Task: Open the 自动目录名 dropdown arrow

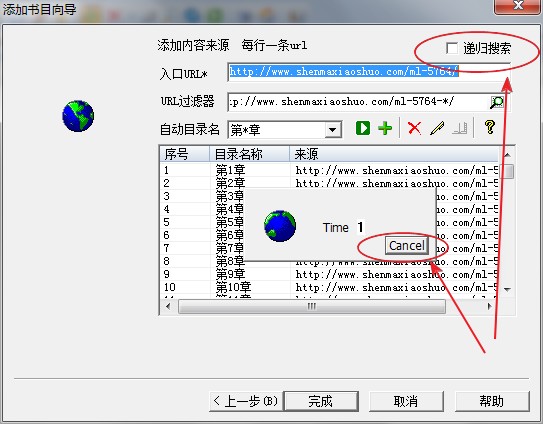Action: coord(332,130)
